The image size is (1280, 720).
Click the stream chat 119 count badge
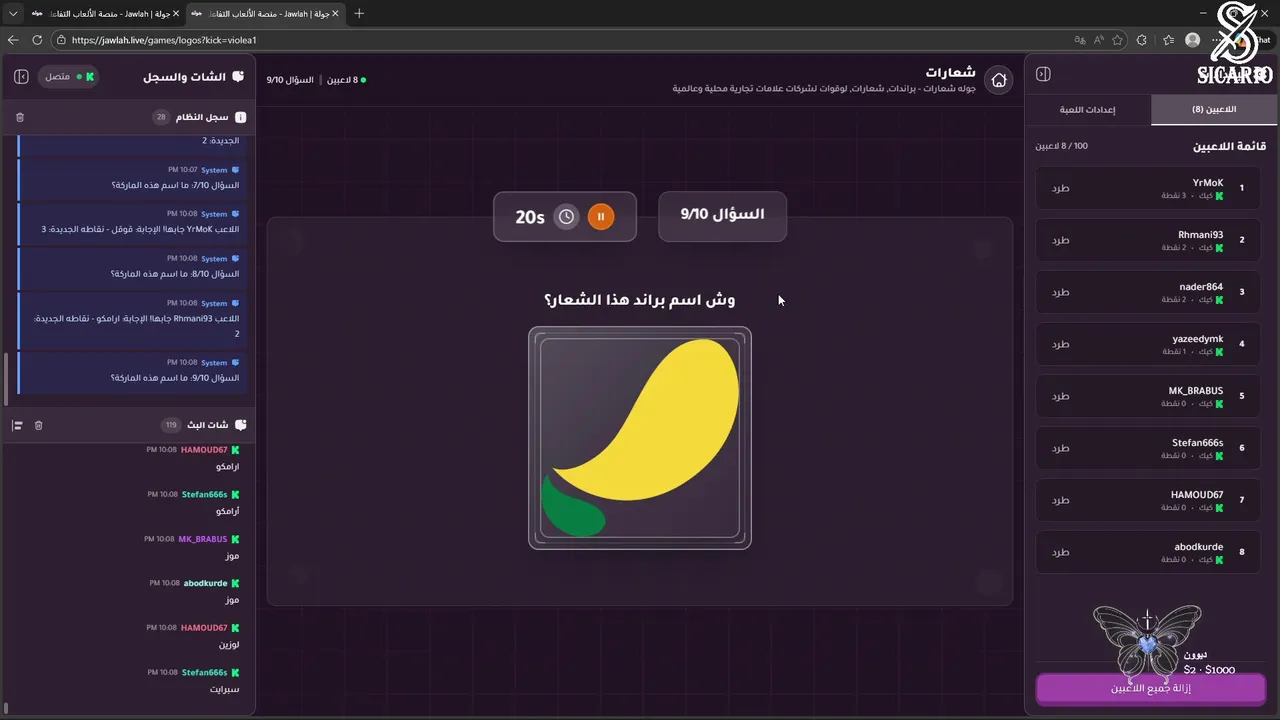coord(171,425)
